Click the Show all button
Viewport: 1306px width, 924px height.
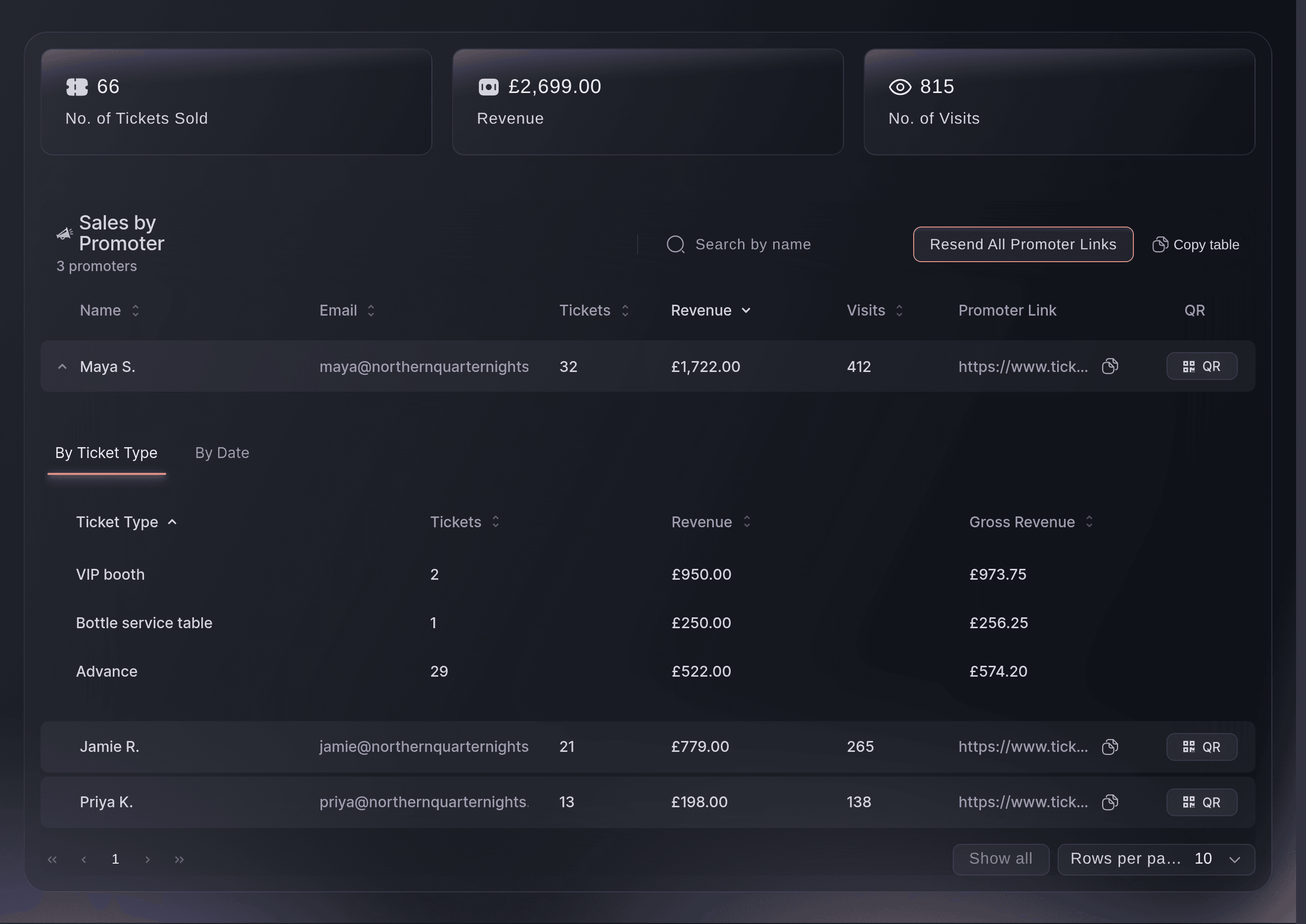(x=1000, y=859)
